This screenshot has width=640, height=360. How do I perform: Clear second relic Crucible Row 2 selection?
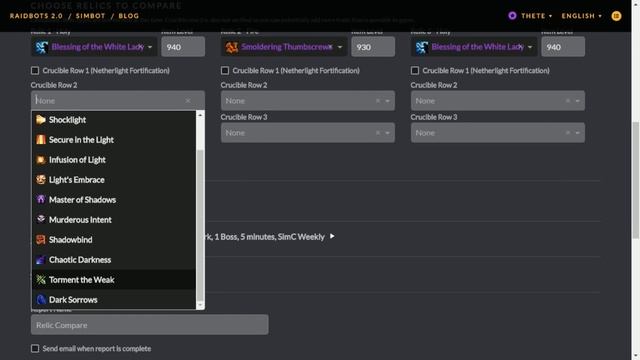[378, 101]
